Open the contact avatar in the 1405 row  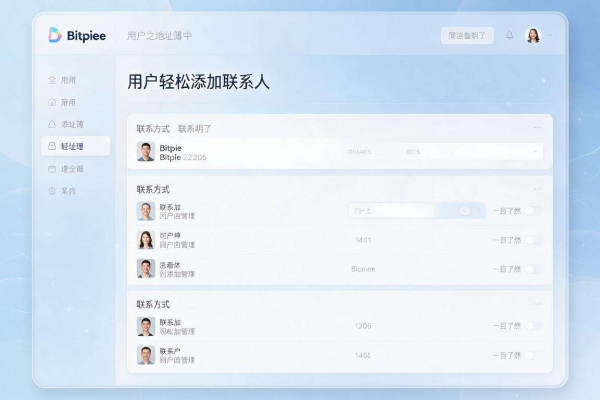[146, 355]
